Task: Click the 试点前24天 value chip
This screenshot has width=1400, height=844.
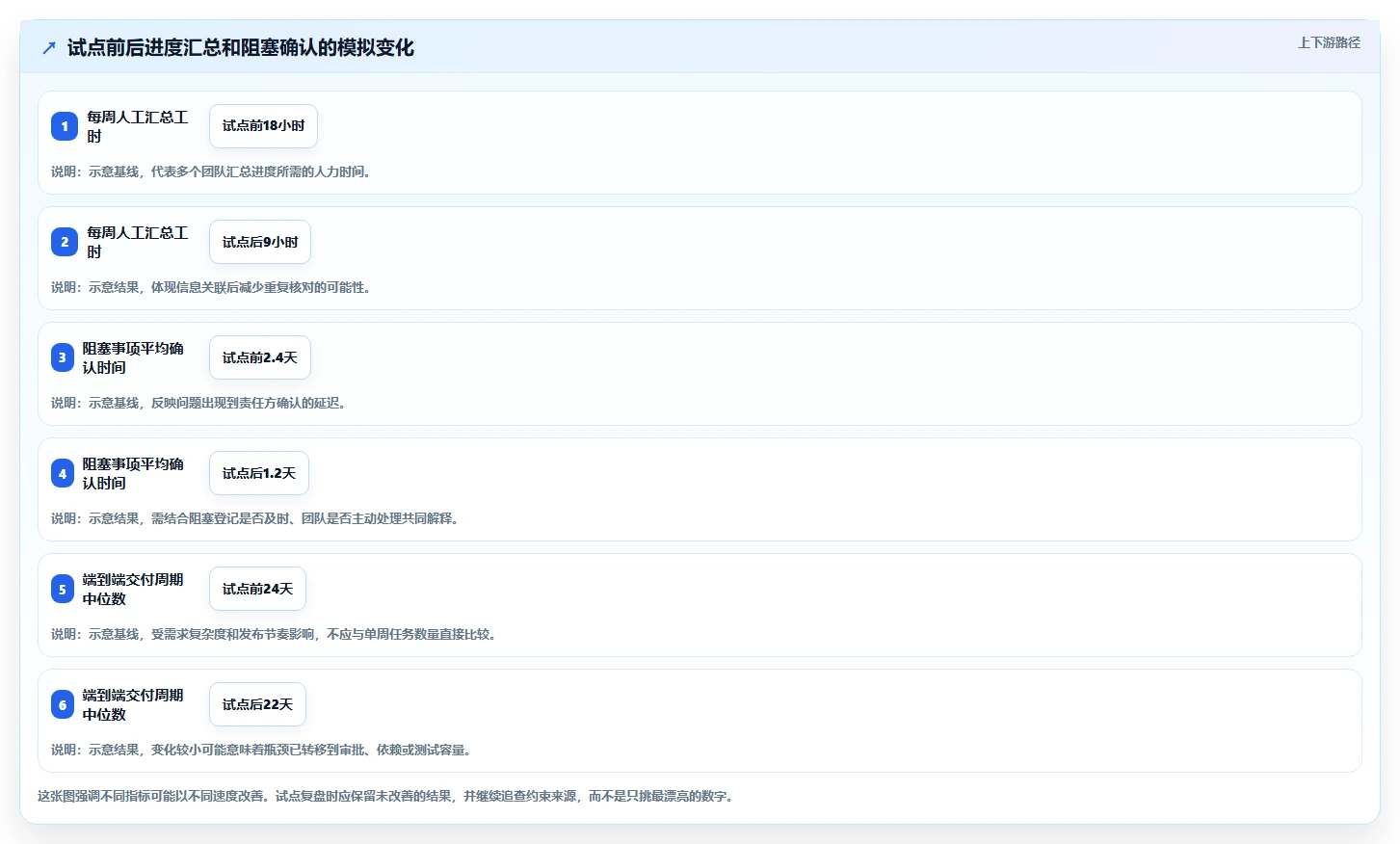Action: (257, 589)
